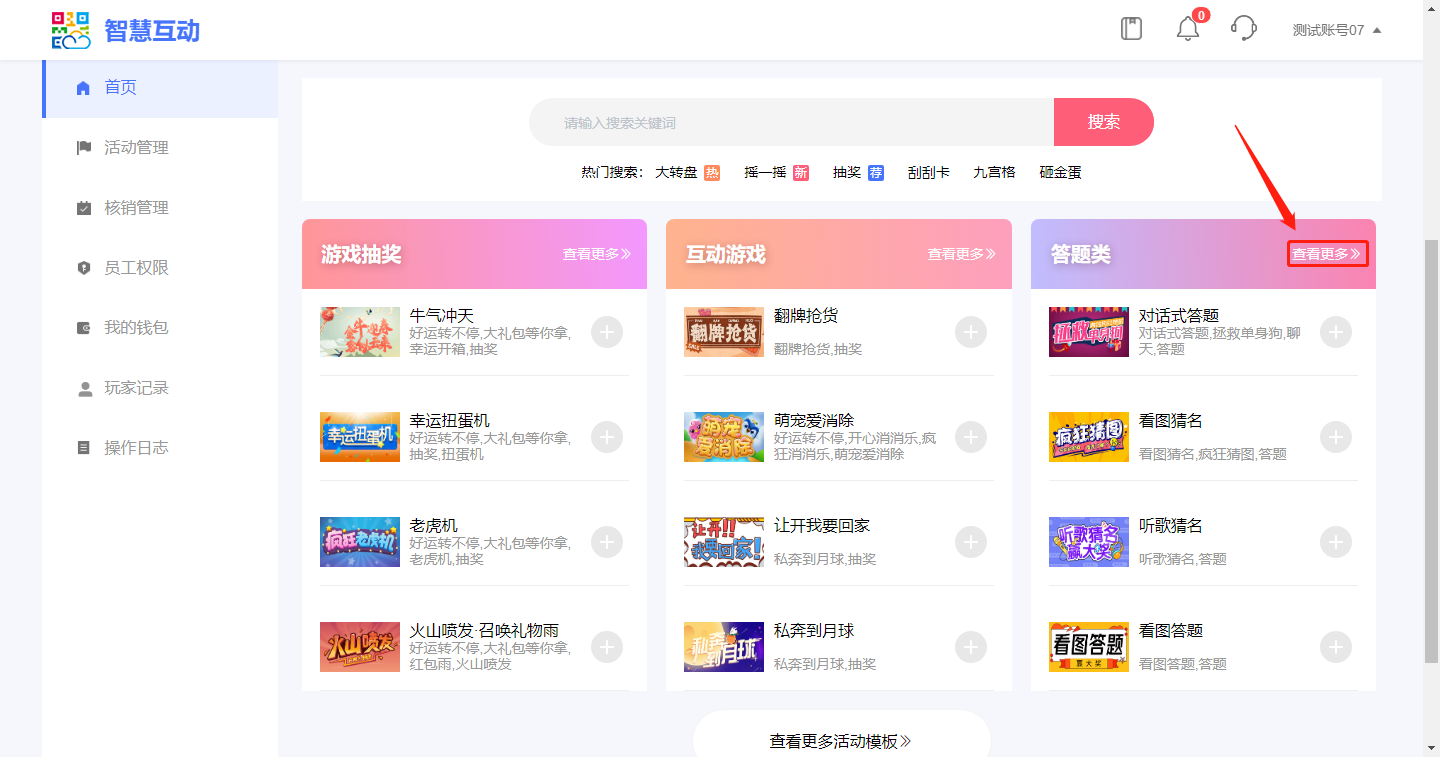The width and height of the screenshot is (1440, 757).
Task: Click the notification bell icon
Action: point(1188,29)
